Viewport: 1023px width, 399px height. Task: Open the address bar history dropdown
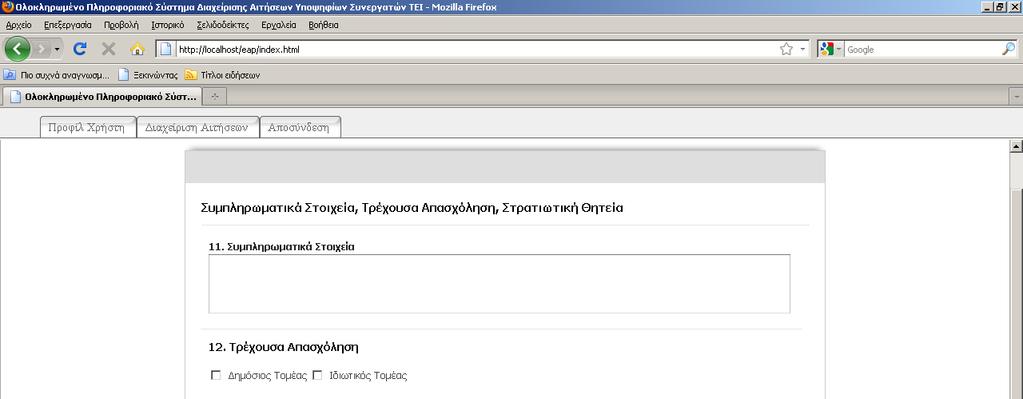802,50
